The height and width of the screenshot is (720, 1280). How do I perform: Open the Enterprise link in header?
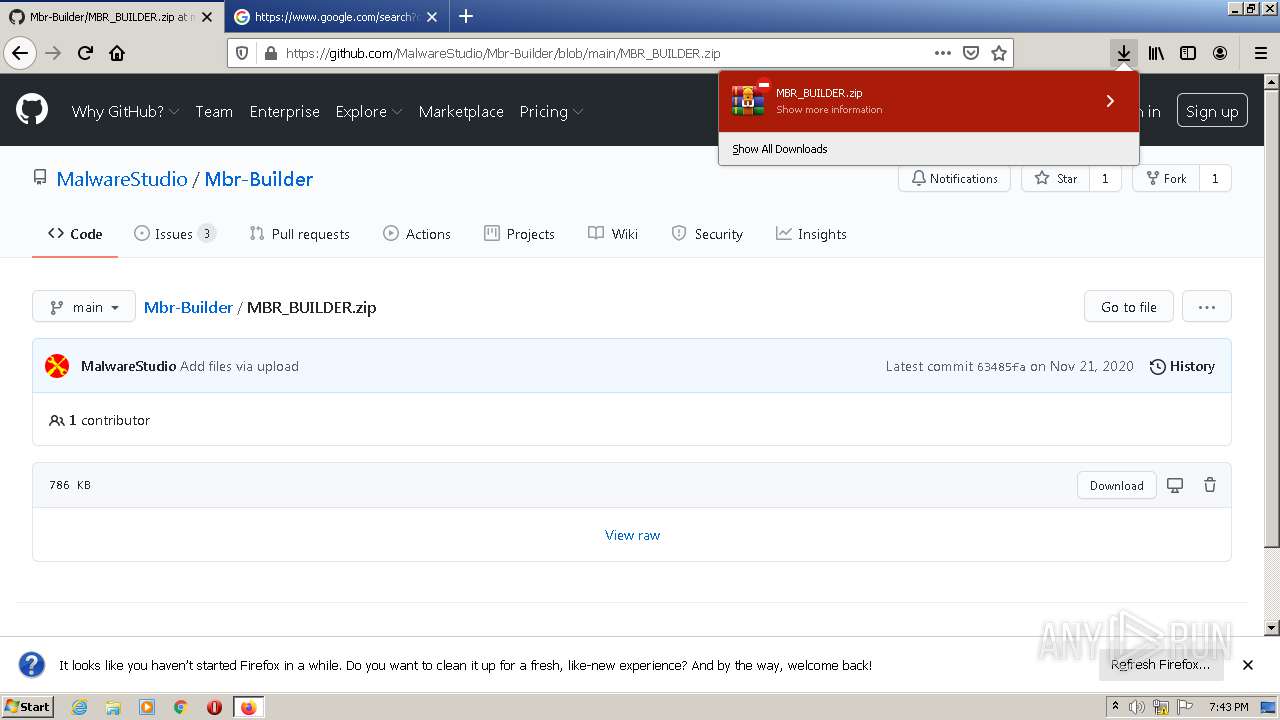[x=284, y=111]
